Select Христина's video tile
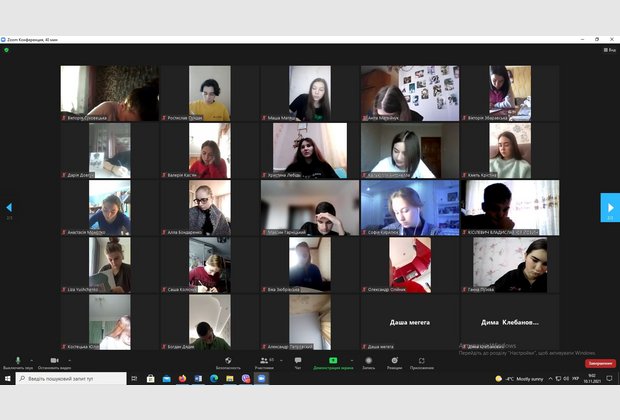This screenshot has height=420, width=620. click(310, 151)
